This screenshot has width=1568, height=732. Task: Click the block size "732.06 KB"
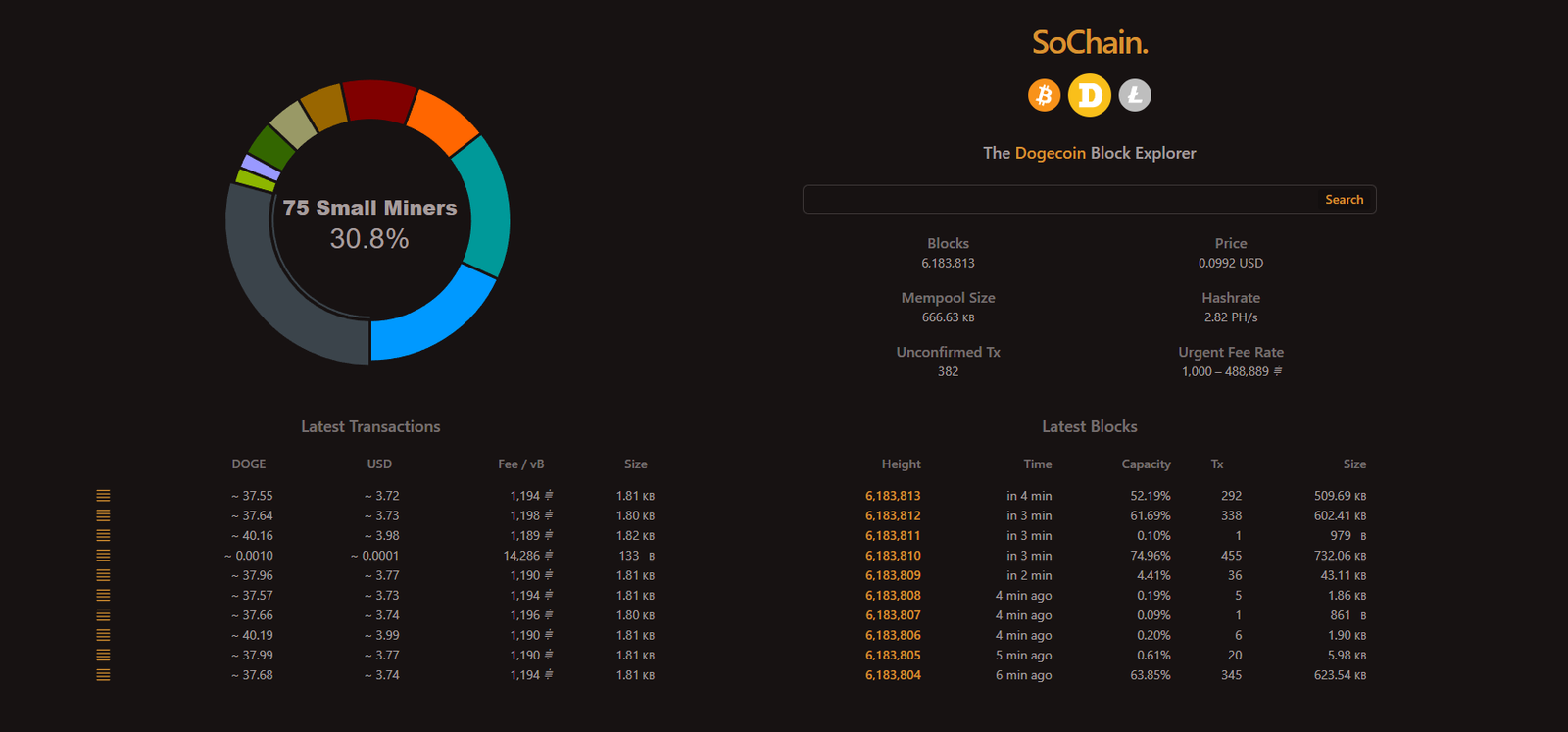pyautogui.click(x=1340, y=556)
